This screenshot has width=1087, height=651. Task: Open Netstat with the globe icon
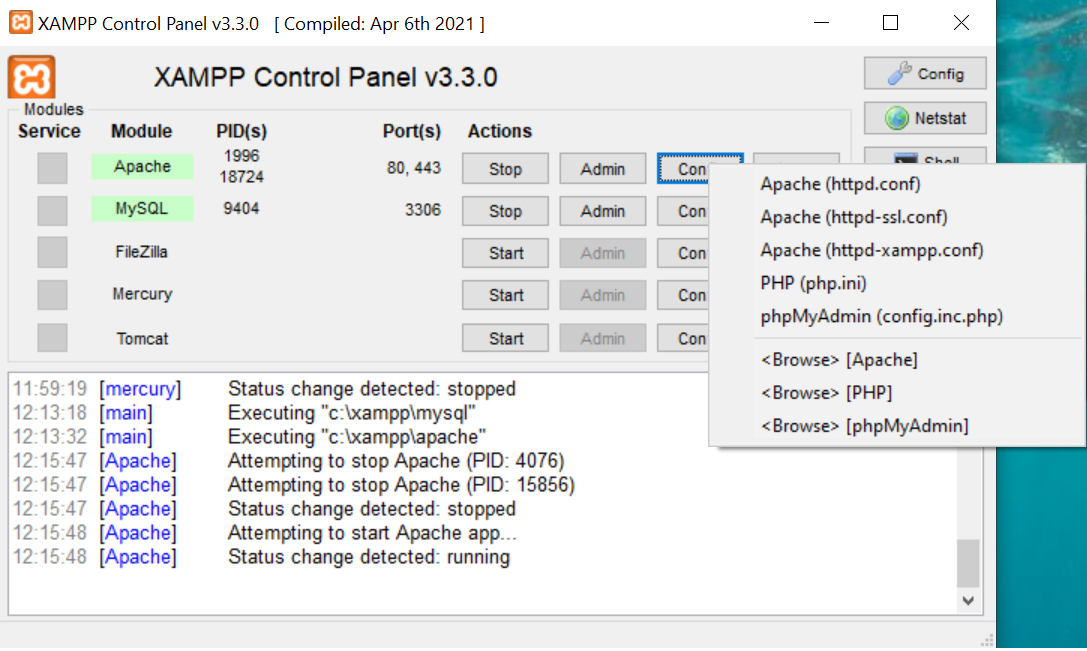pos(925,118)
